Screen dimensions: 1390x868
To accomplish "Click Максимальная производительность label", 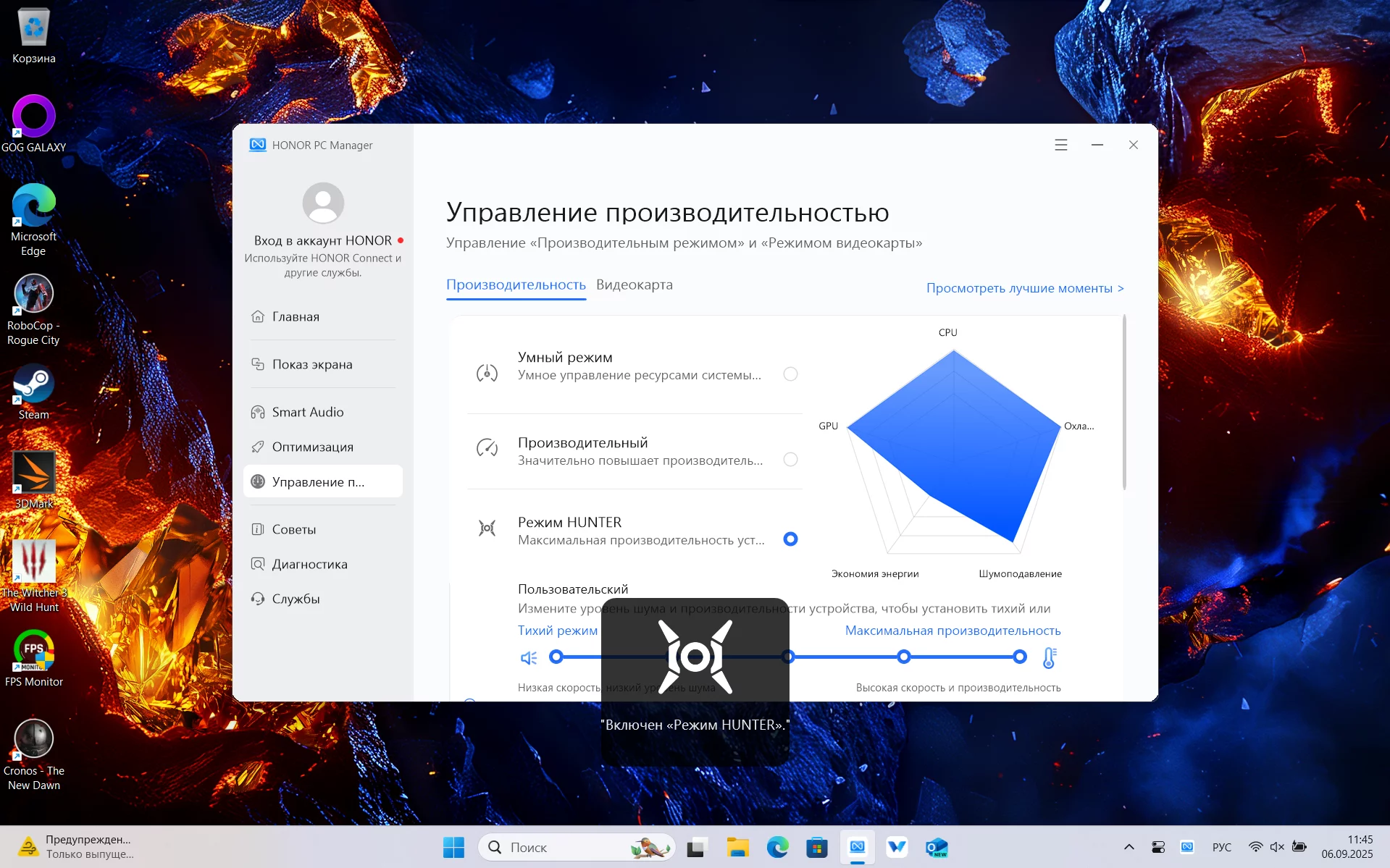I will [x=953, y=631].
